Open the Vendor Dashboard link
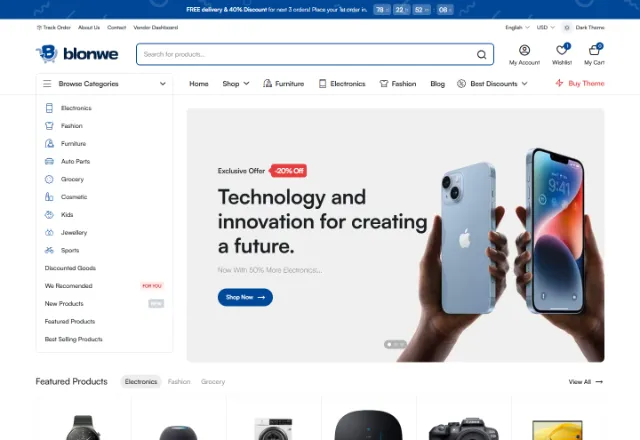 pyautogui.click(x=156, y=27)
